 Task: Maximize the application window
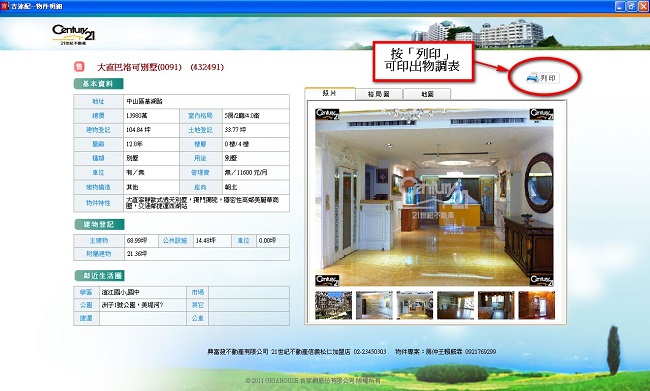tap(631, 6)
